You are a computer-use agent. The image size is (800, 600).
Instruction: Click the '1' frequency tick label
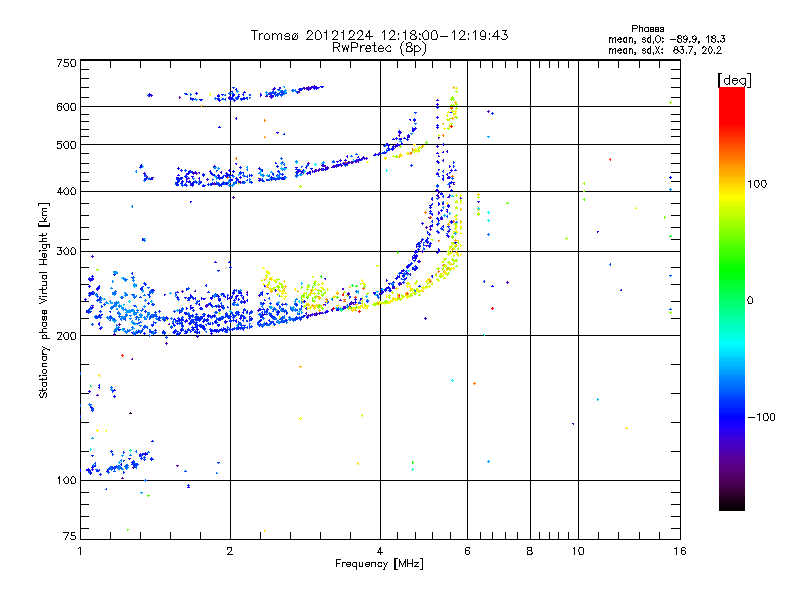coord(80,551)
